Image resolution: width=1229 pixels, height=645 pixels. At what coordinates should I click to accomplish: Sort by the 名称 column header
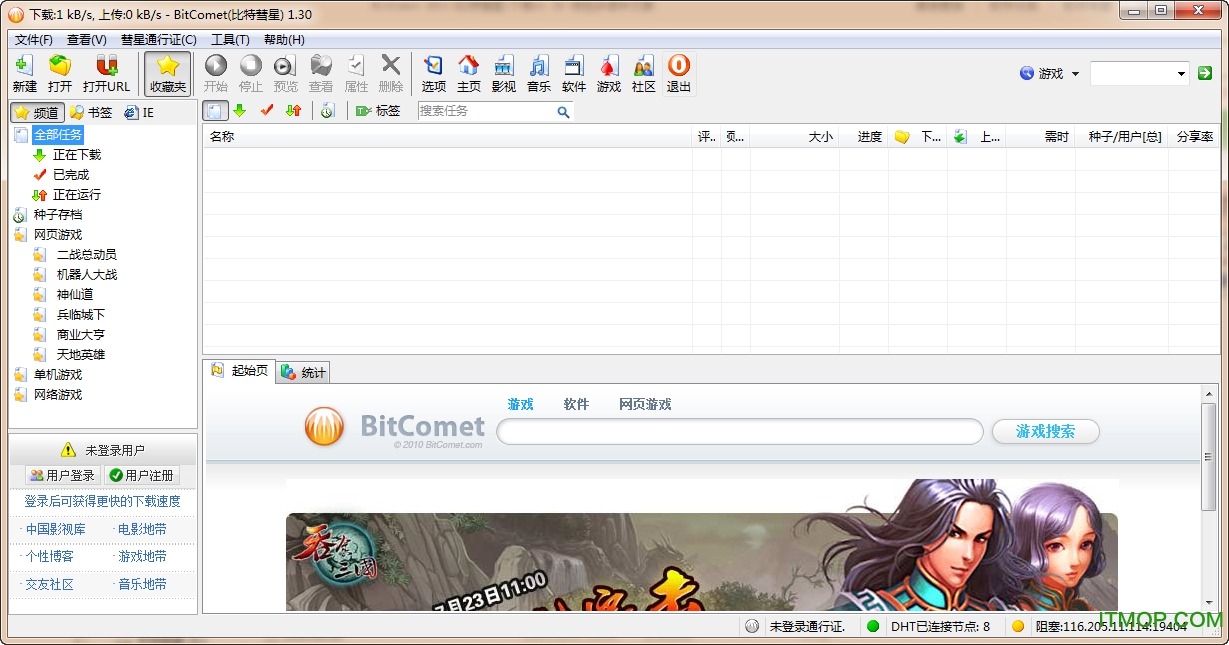[447, 137]
